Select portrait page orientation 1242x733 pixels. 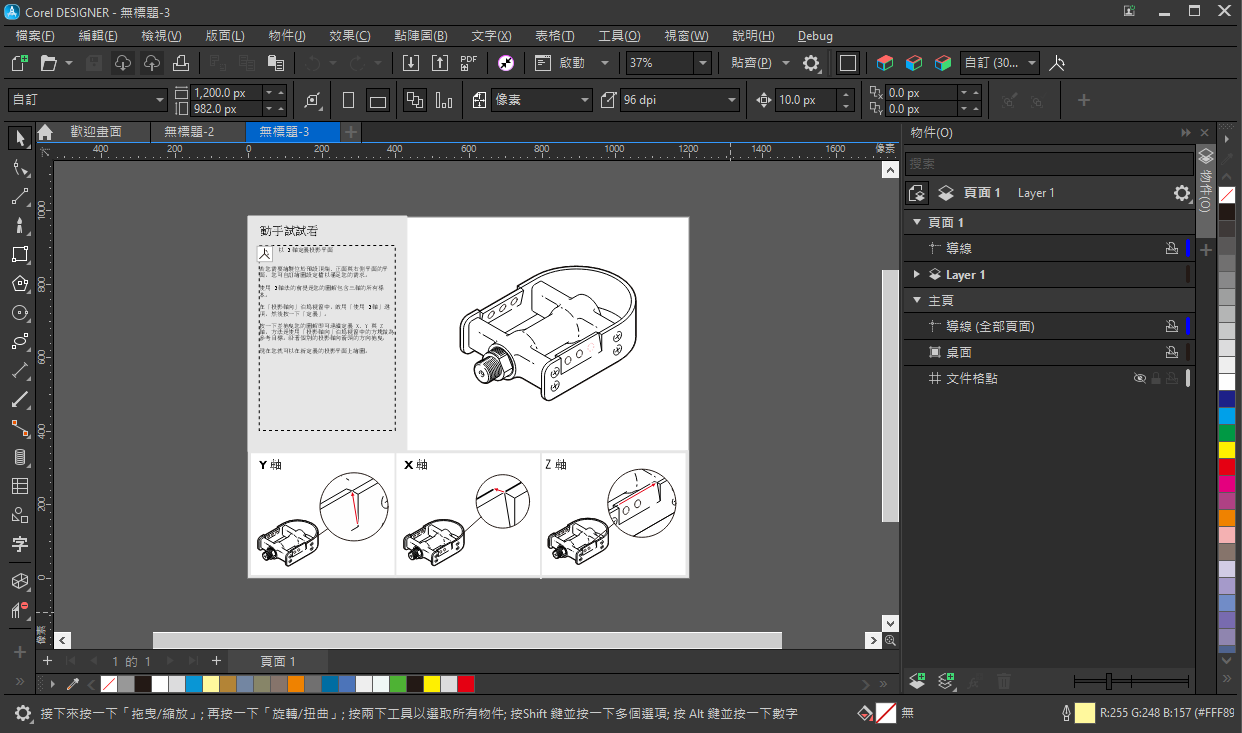(x=349, y=100)
